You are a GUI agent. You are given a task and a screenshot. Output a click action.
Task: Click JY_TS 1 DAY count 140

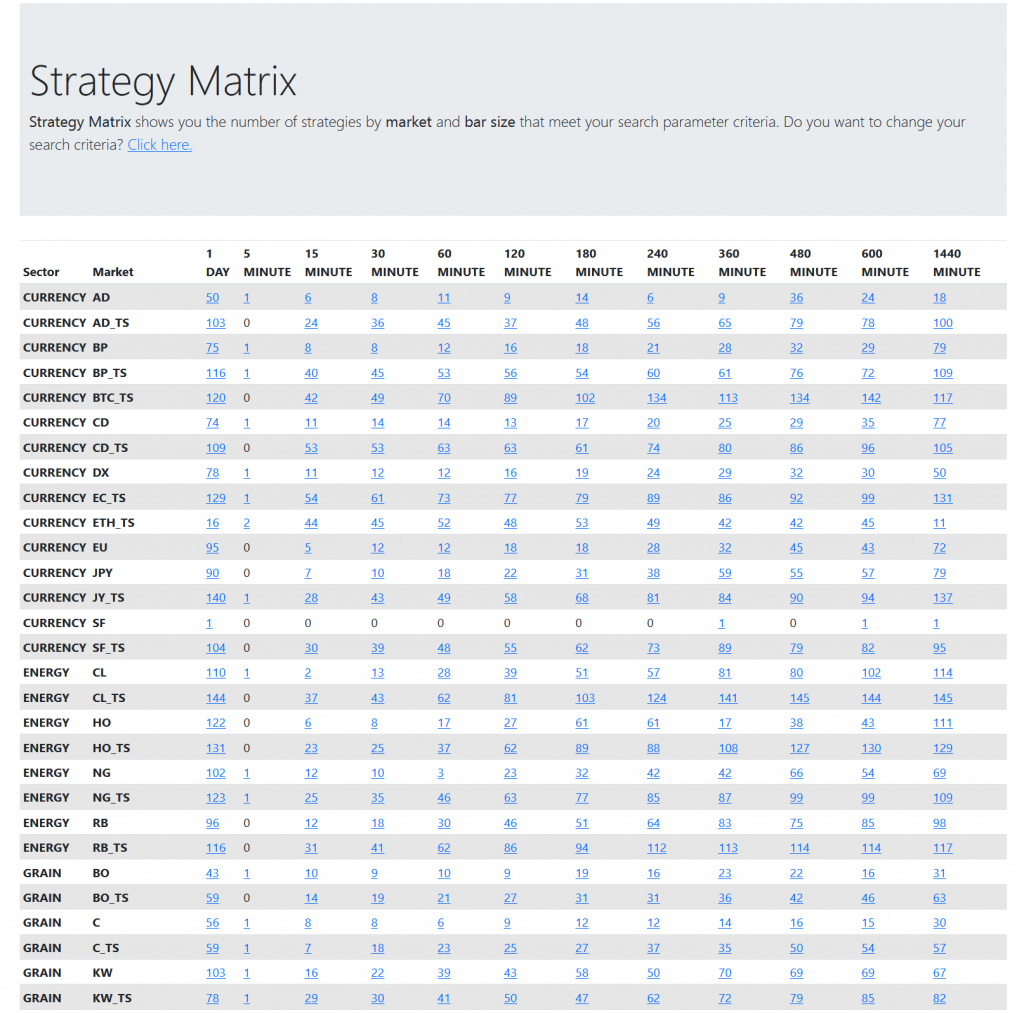tap(216, 598)
